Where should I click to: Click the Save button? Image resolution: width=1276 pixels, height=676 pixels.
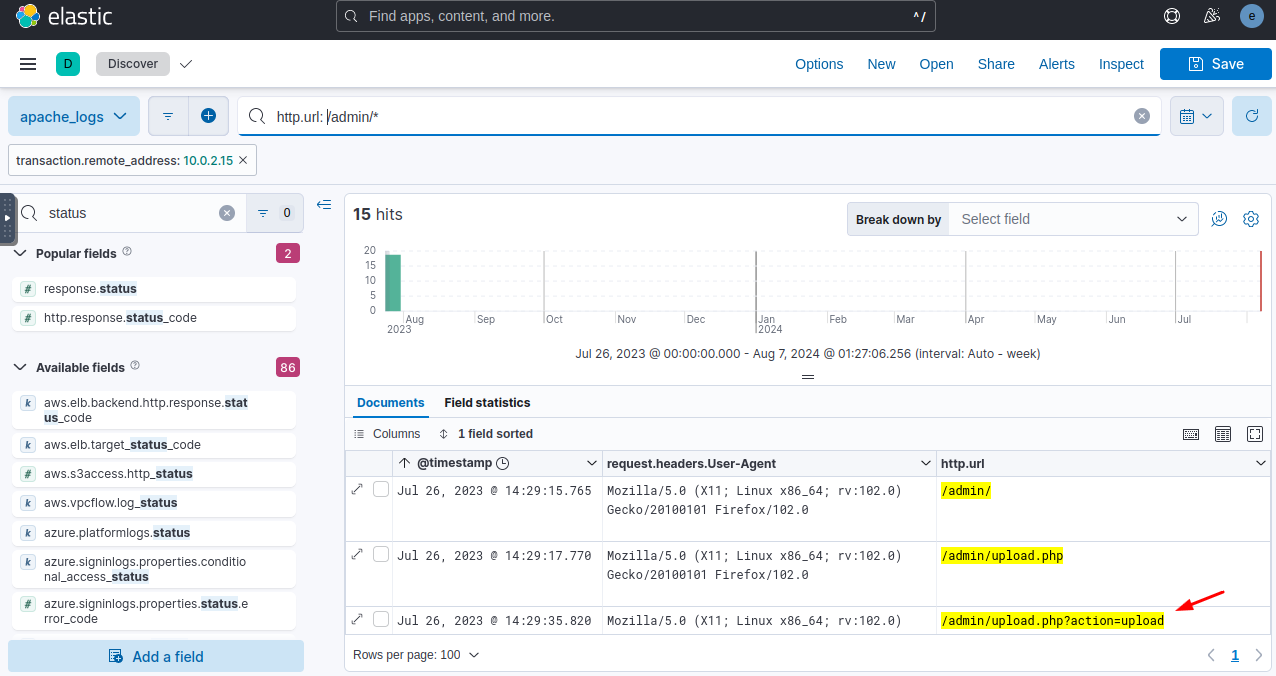click(1215, 64)
